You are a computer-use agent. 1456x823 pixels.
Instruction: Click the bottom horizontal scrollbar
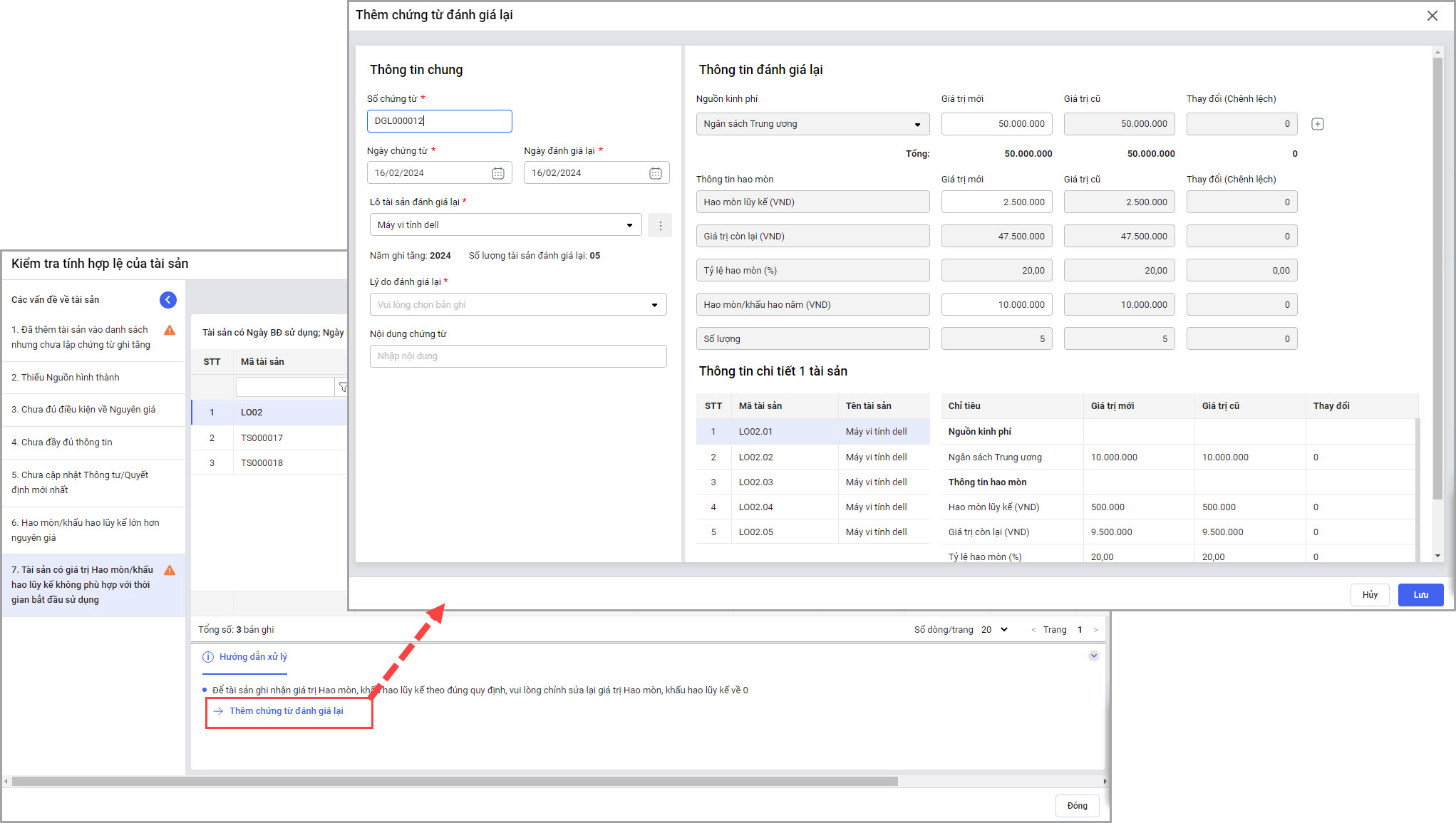(x=455, y=782)
